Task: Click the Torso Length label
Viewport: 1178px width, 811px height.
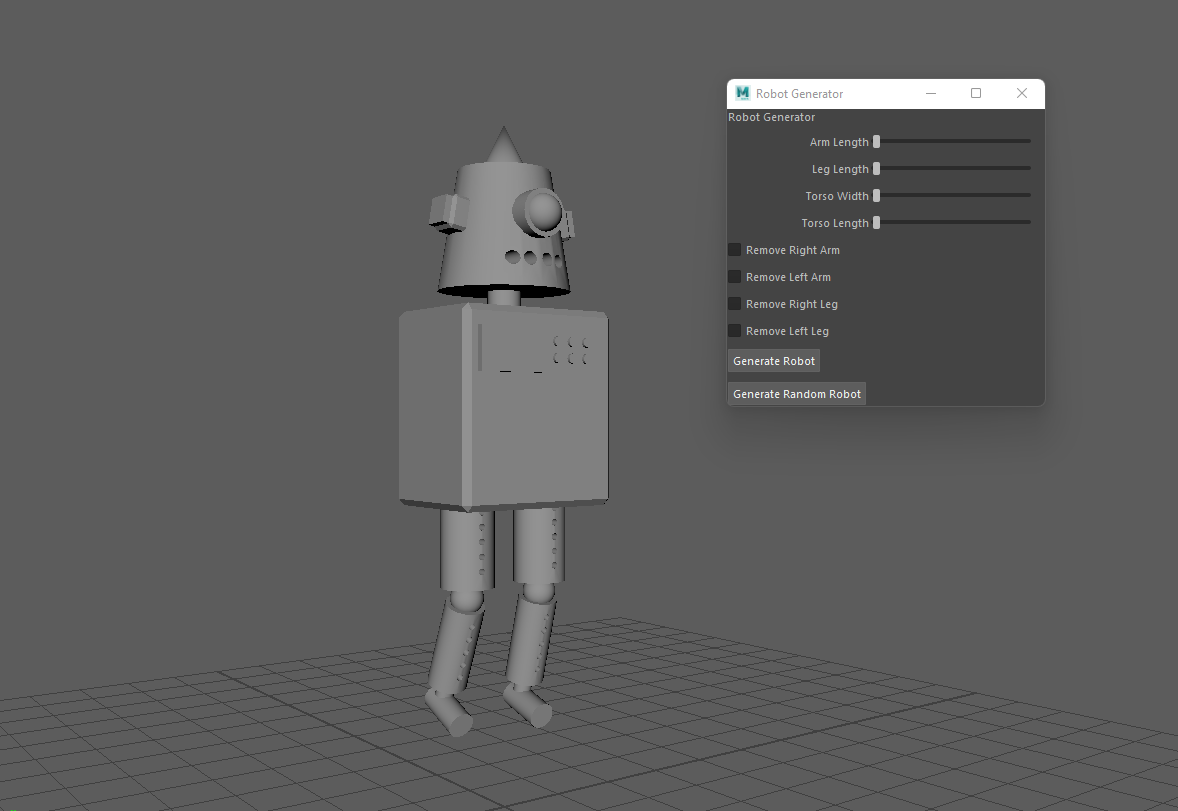Action: pyautogui.click(x=835, y=223)
